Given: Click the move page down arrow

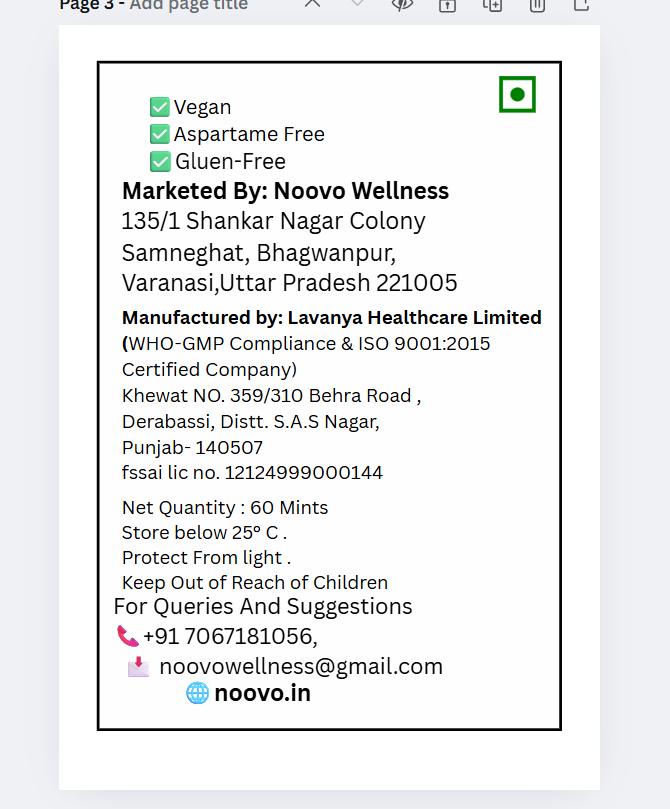Looking at the screenshot, I should 357,4.
